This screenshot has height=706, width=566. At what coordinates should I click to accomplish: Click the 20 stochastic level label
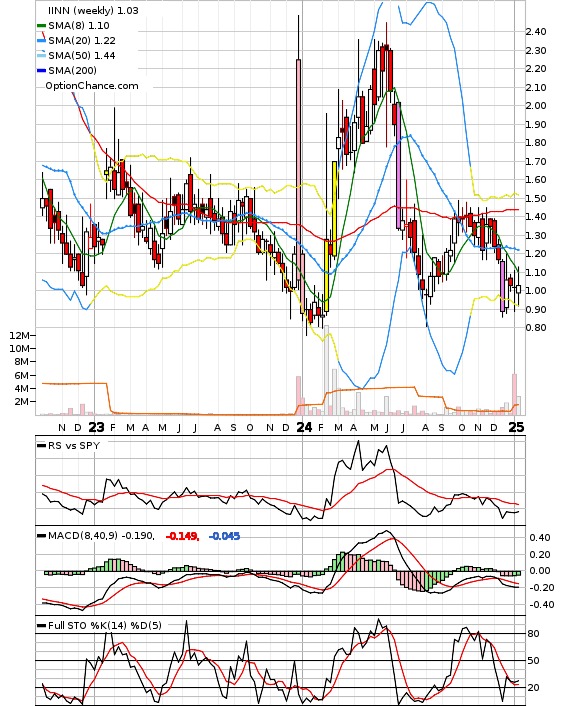click(534, 688)
